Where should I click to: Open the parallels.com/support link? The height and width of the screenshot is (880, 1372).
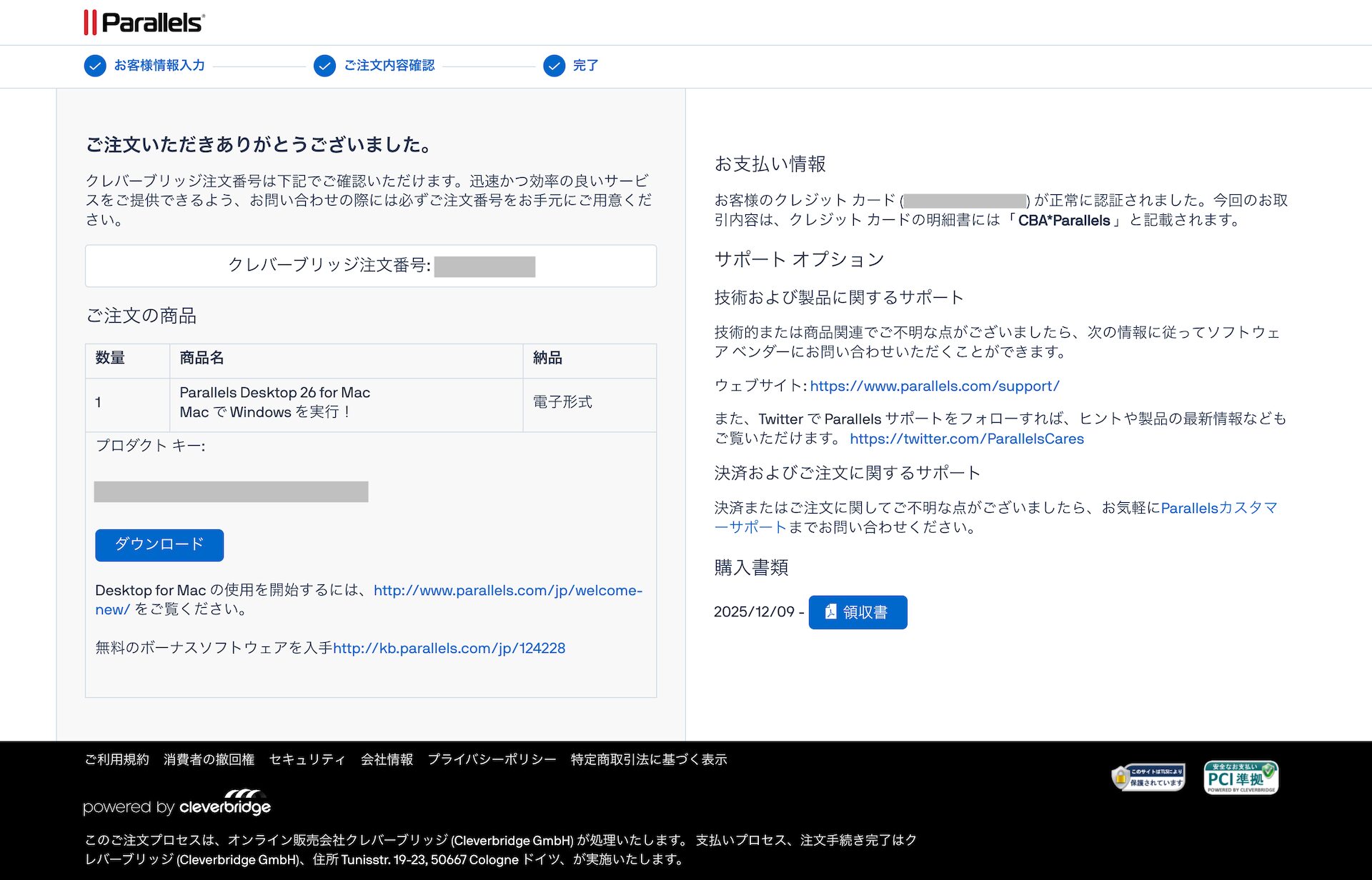934,386
